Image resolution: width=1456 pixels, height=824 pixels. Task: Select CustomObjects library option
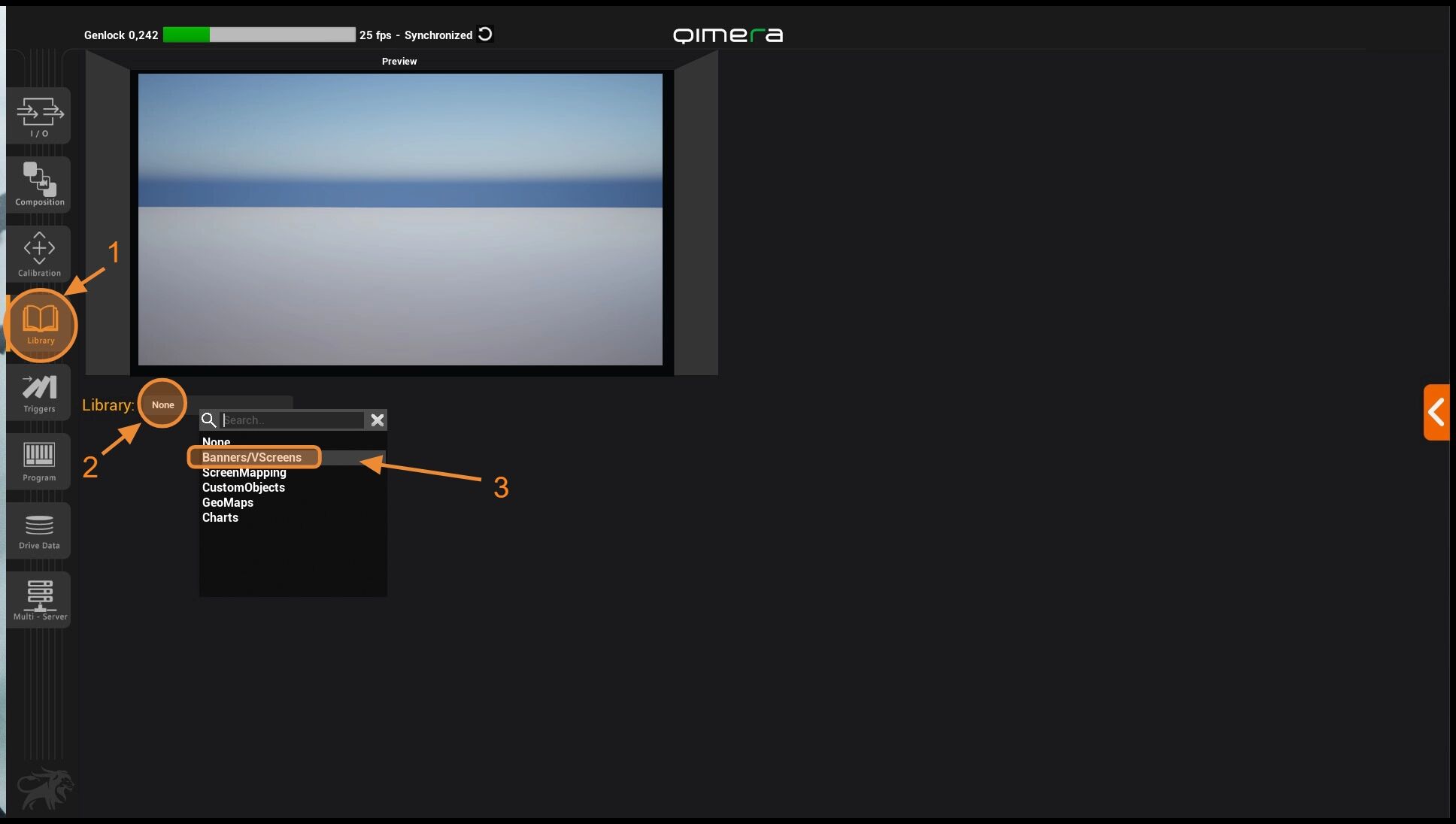(x=244, y=487)
